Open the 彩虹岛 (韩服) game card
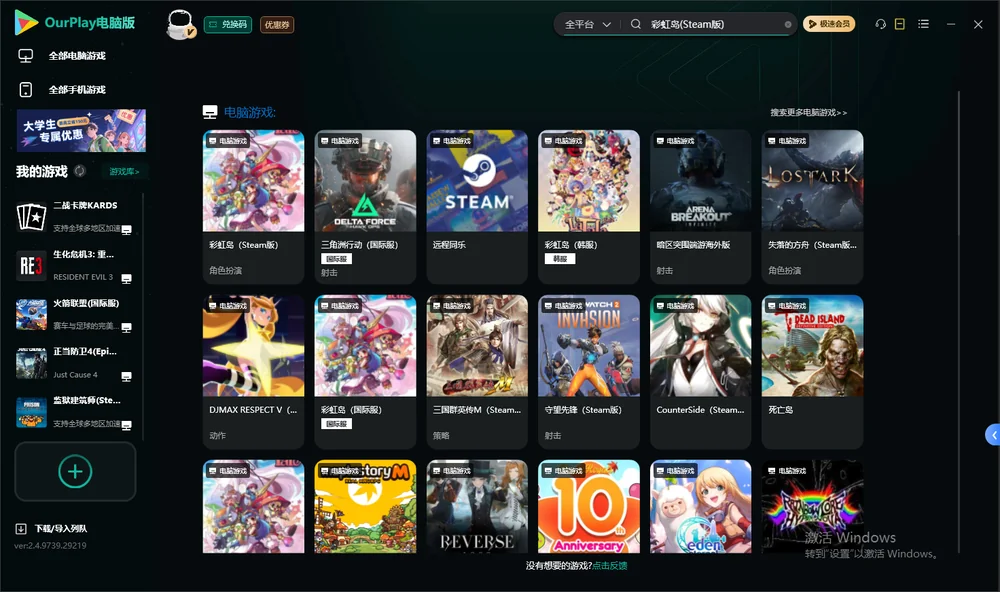Screen dimensions: 1000x592 tap(589, 207)
